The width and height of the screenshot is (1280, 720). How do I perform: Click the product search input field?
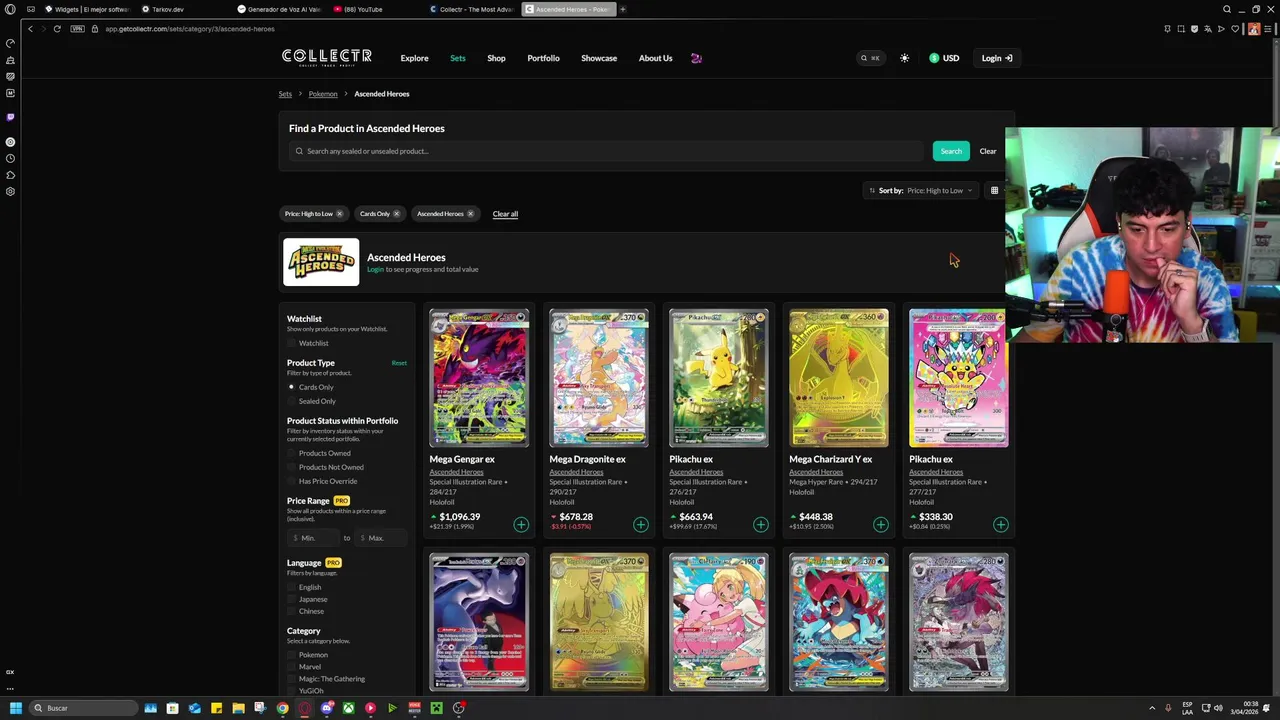pyautogui.click(x=606, y=151)
